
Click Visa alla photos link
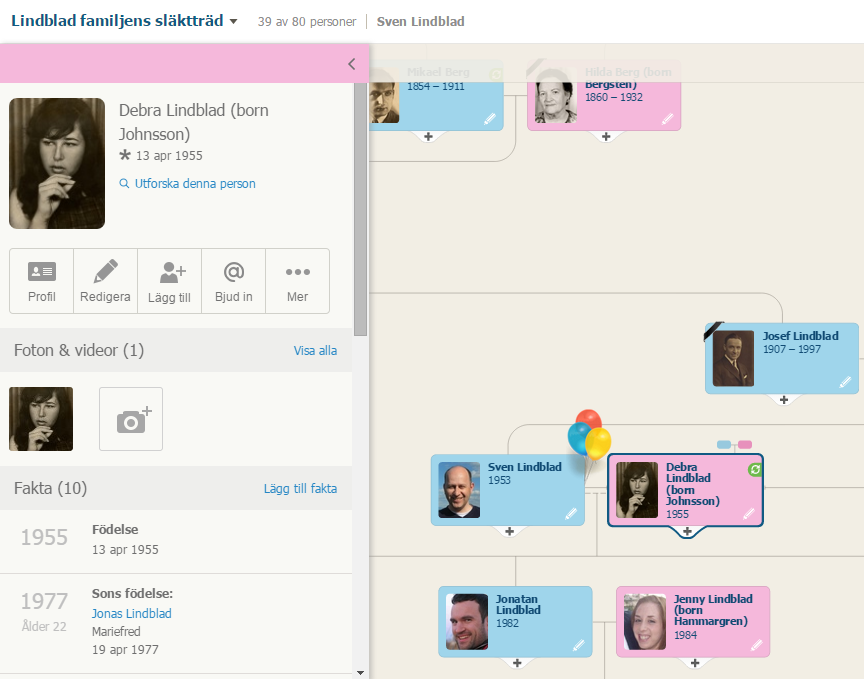[x=315, y=351]
